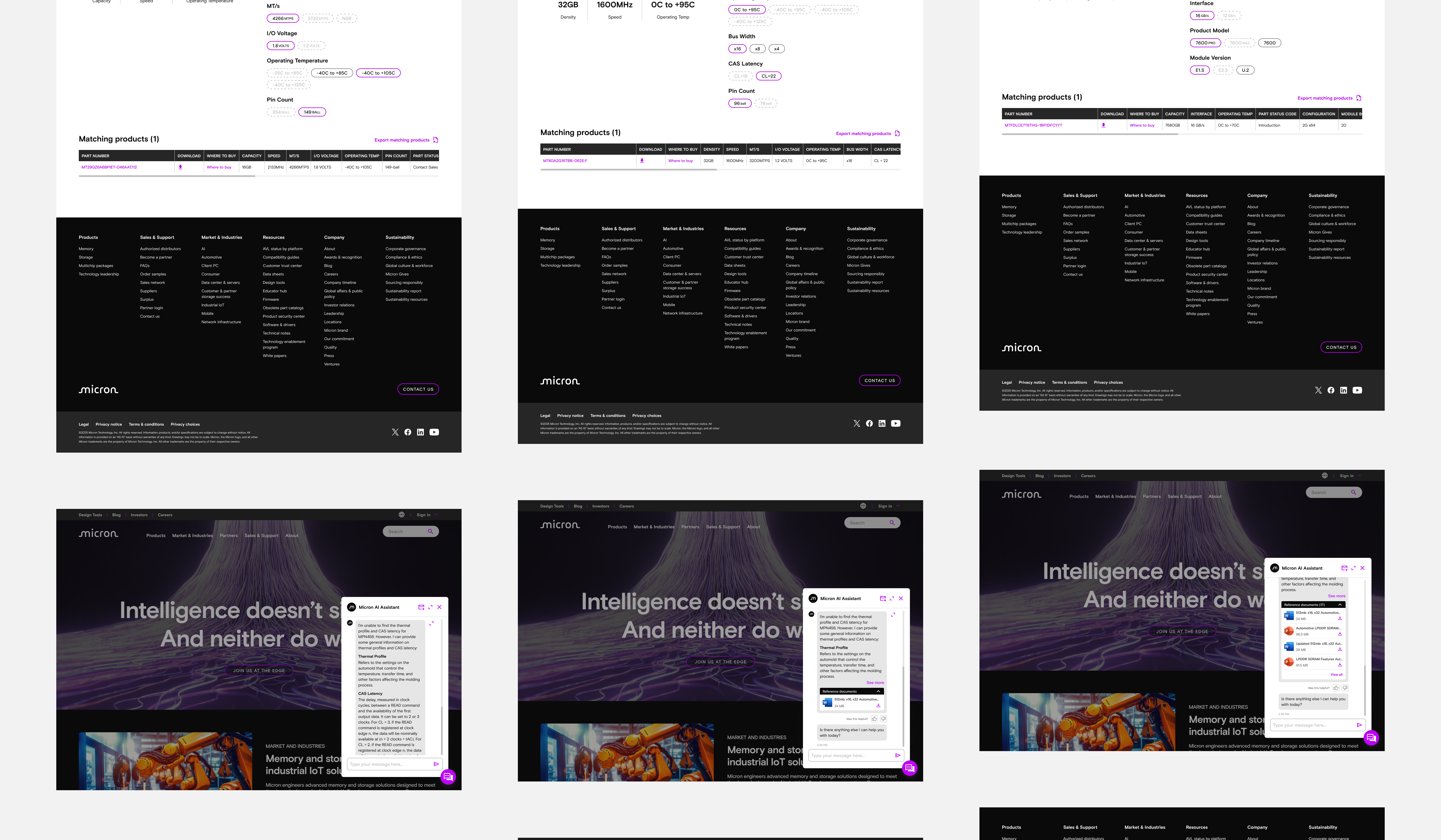
Task: Download the "LPDDR SDRAM Features" reference document
Action: click(x=1340, y=664)
